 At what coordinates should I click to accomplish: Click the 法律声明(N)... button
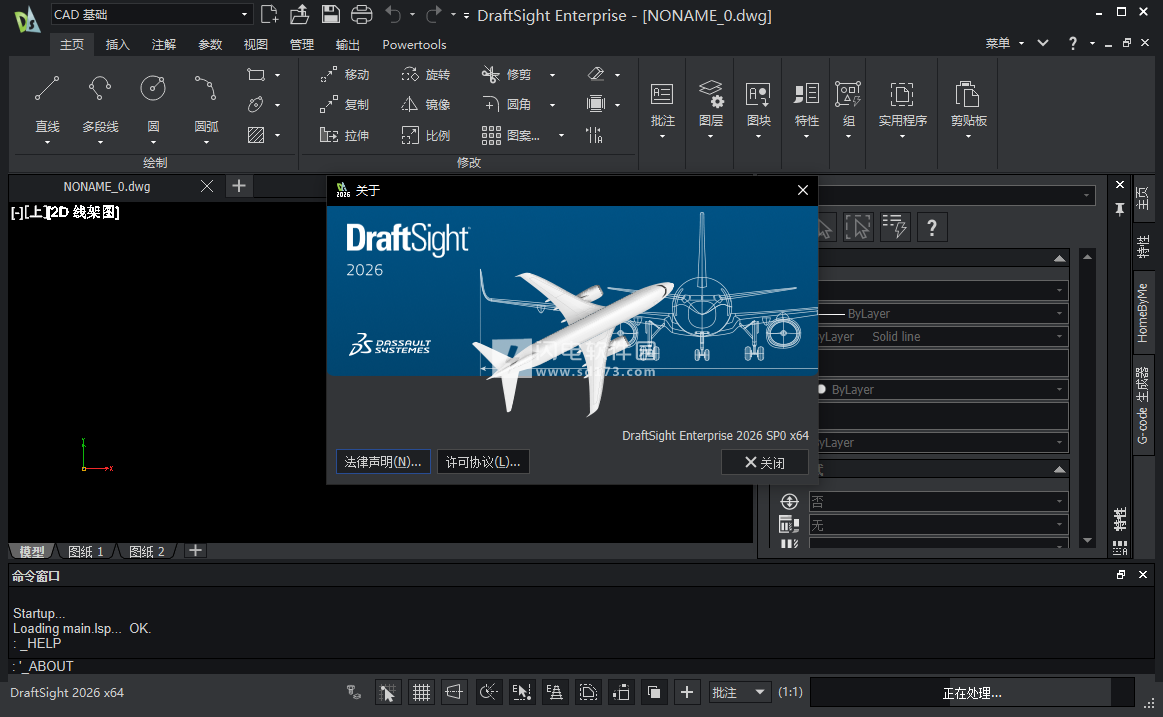(x=383, y=462)
